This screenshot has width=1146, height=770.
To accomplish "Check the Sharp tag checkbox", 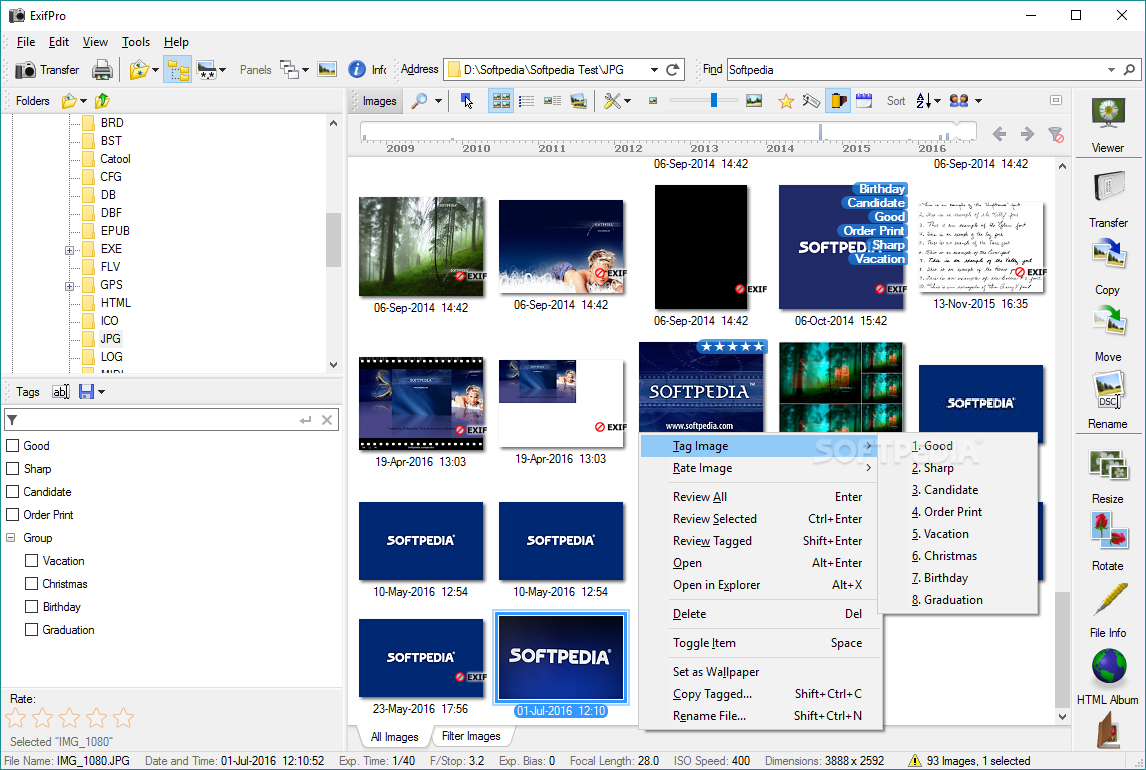I will click(x=12, y=468).
